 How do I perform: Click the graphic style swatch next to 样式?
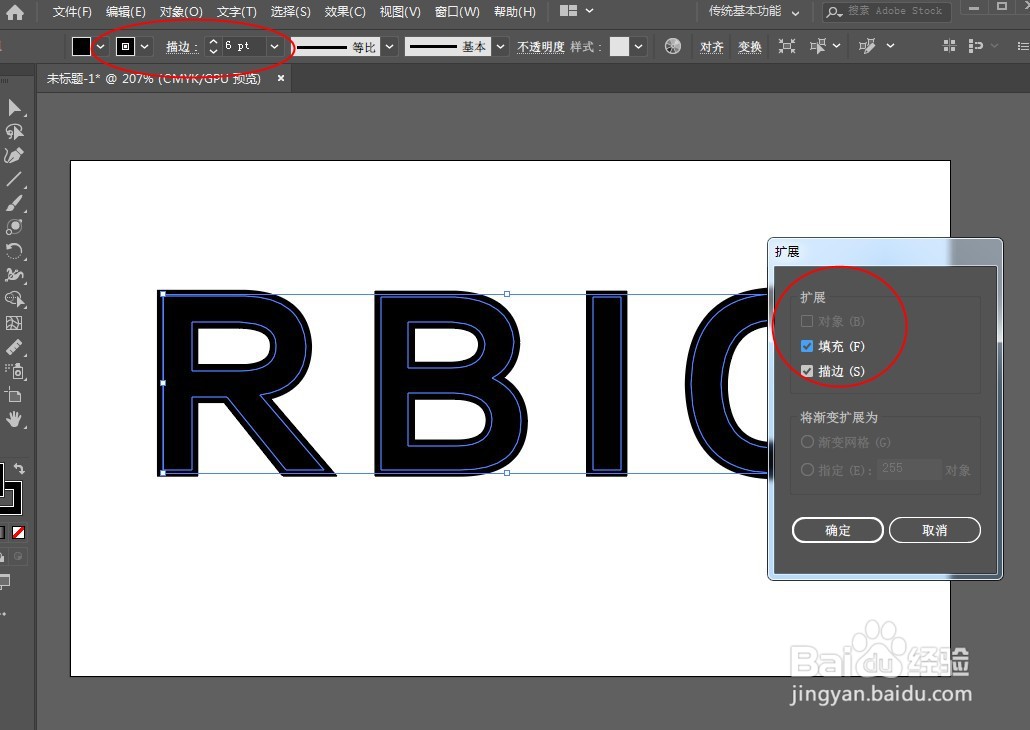(x=619, y=47)
